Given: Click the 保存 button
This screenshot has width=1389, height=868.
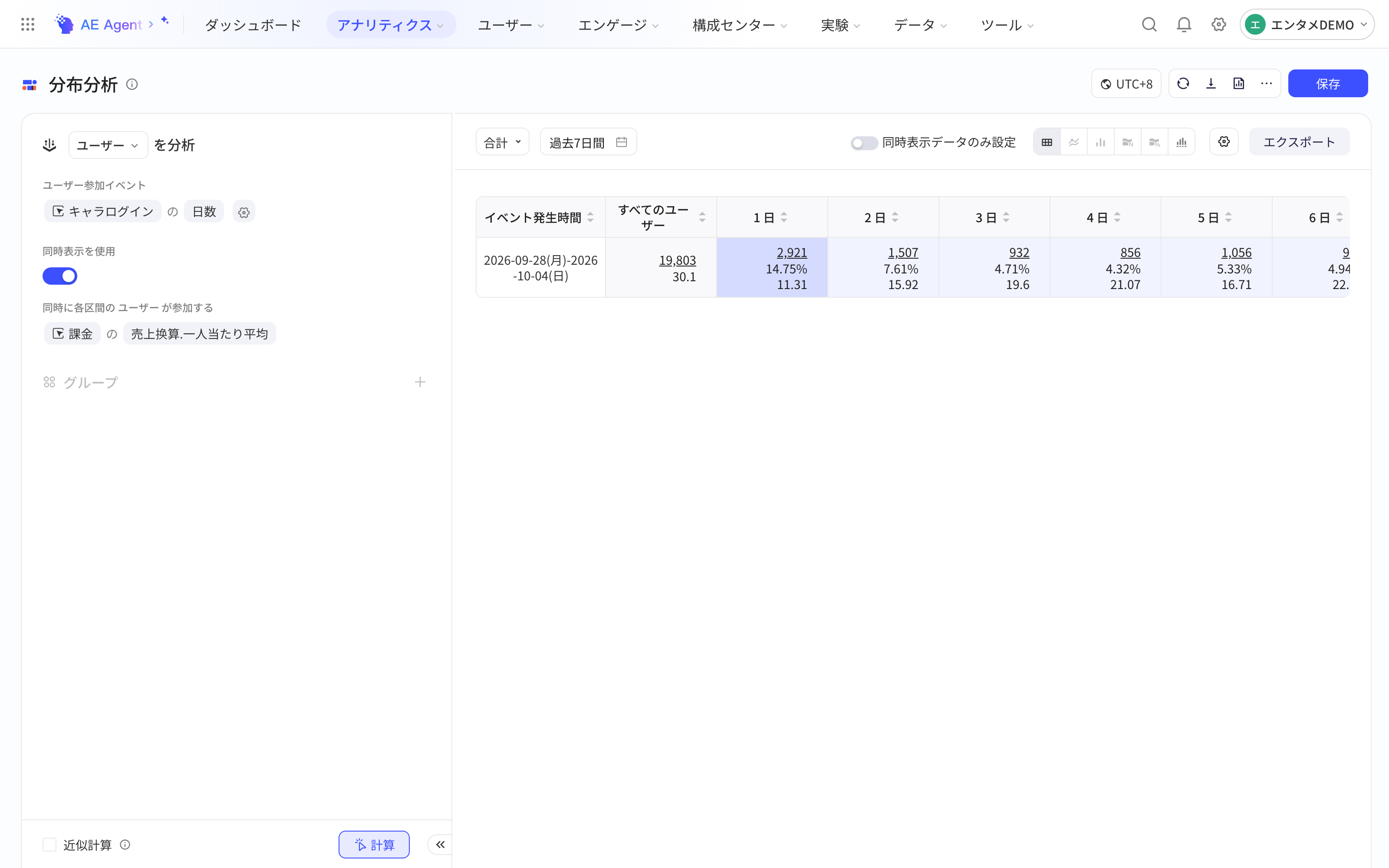Looking at the screenshot, I should point(1328,84).
